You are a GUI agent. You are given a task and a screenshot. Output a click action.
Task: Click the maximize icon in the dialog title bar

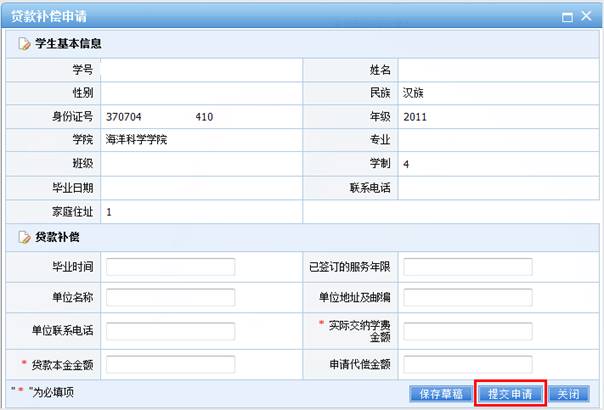[568, 17]
